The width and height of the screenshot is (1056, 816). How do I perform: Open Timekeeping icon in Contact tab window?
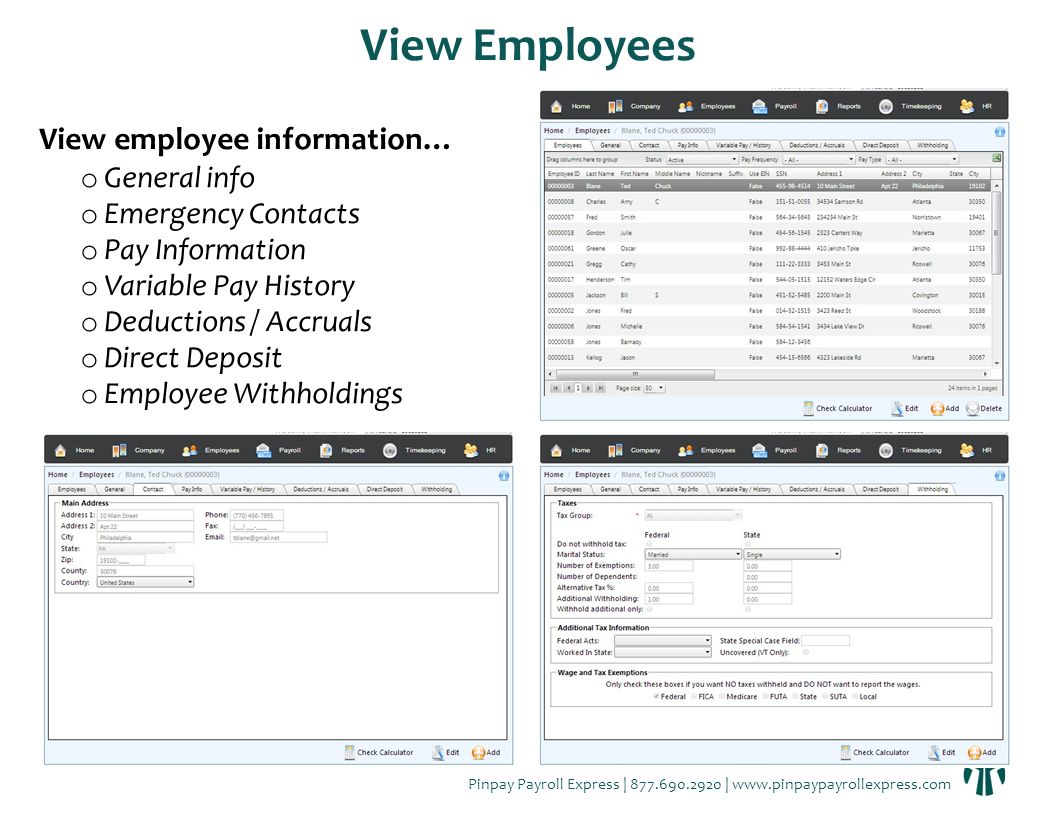tap(390, 450)
